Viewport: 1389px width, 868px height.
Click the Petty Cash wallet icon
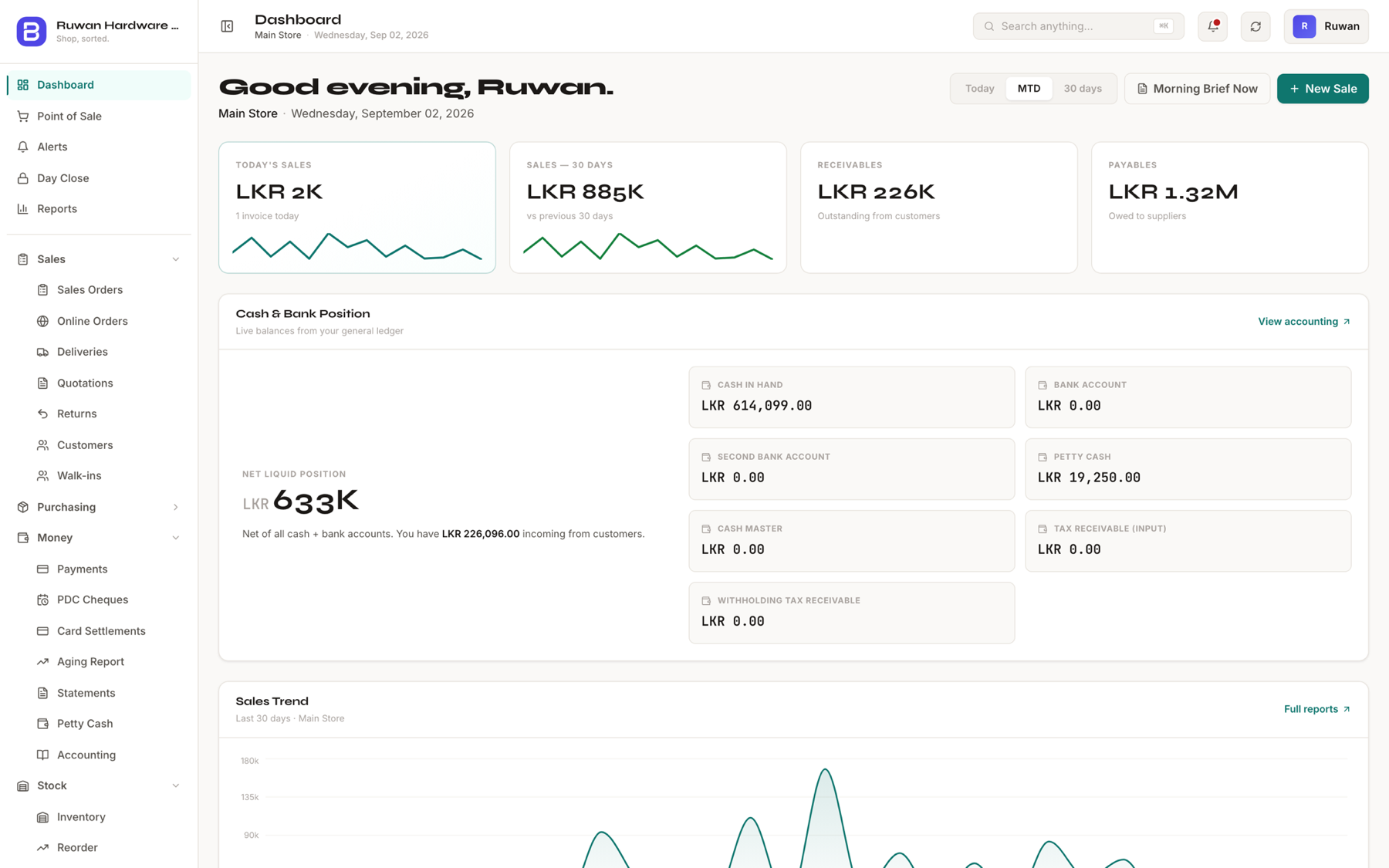click(x=42, y=724)
